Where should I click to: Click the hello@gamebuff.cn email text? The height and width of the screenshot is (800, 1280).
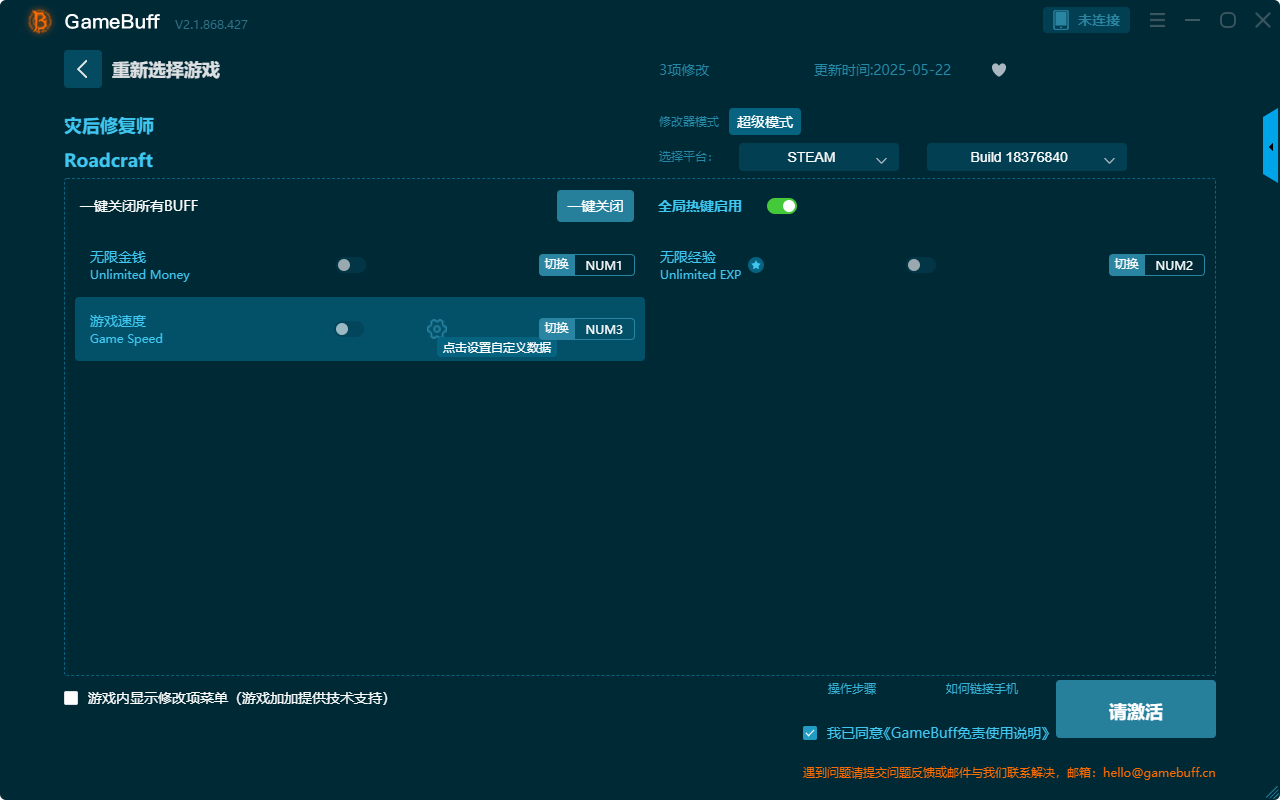pos(1159,773)
